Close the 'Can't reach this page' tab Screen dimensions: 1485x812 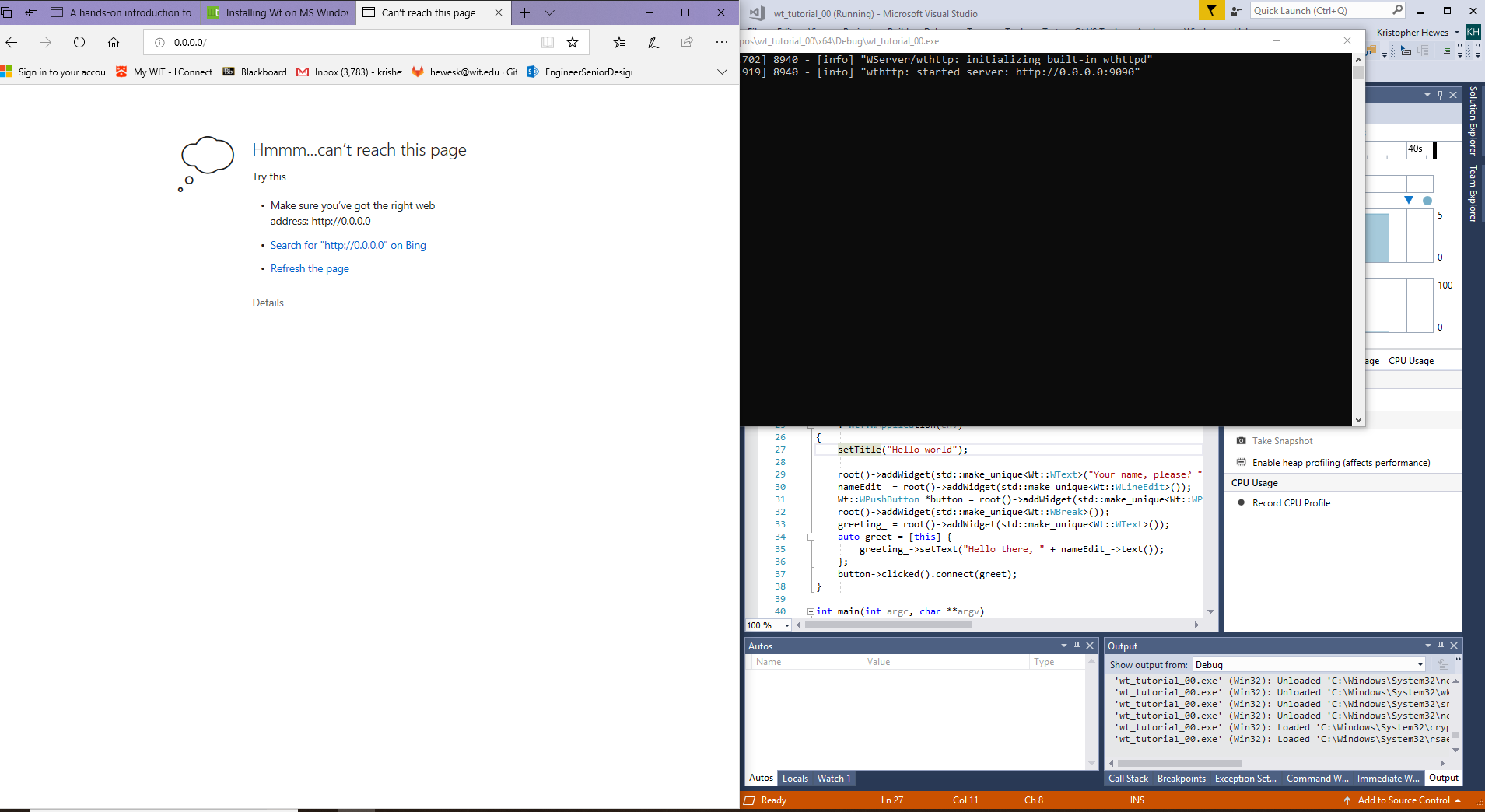499,12
